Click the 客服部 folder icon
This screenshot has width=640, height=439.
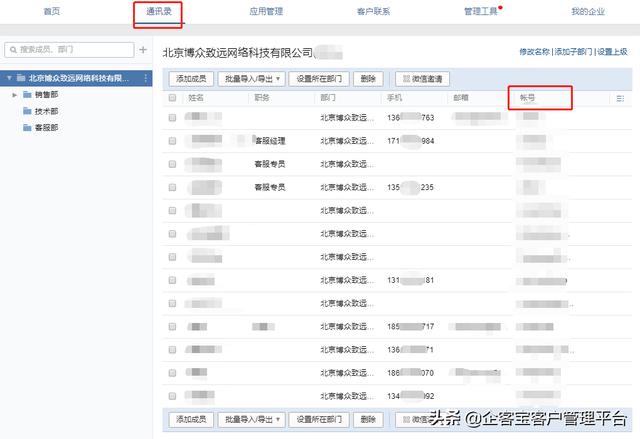[x=27, y=127]
